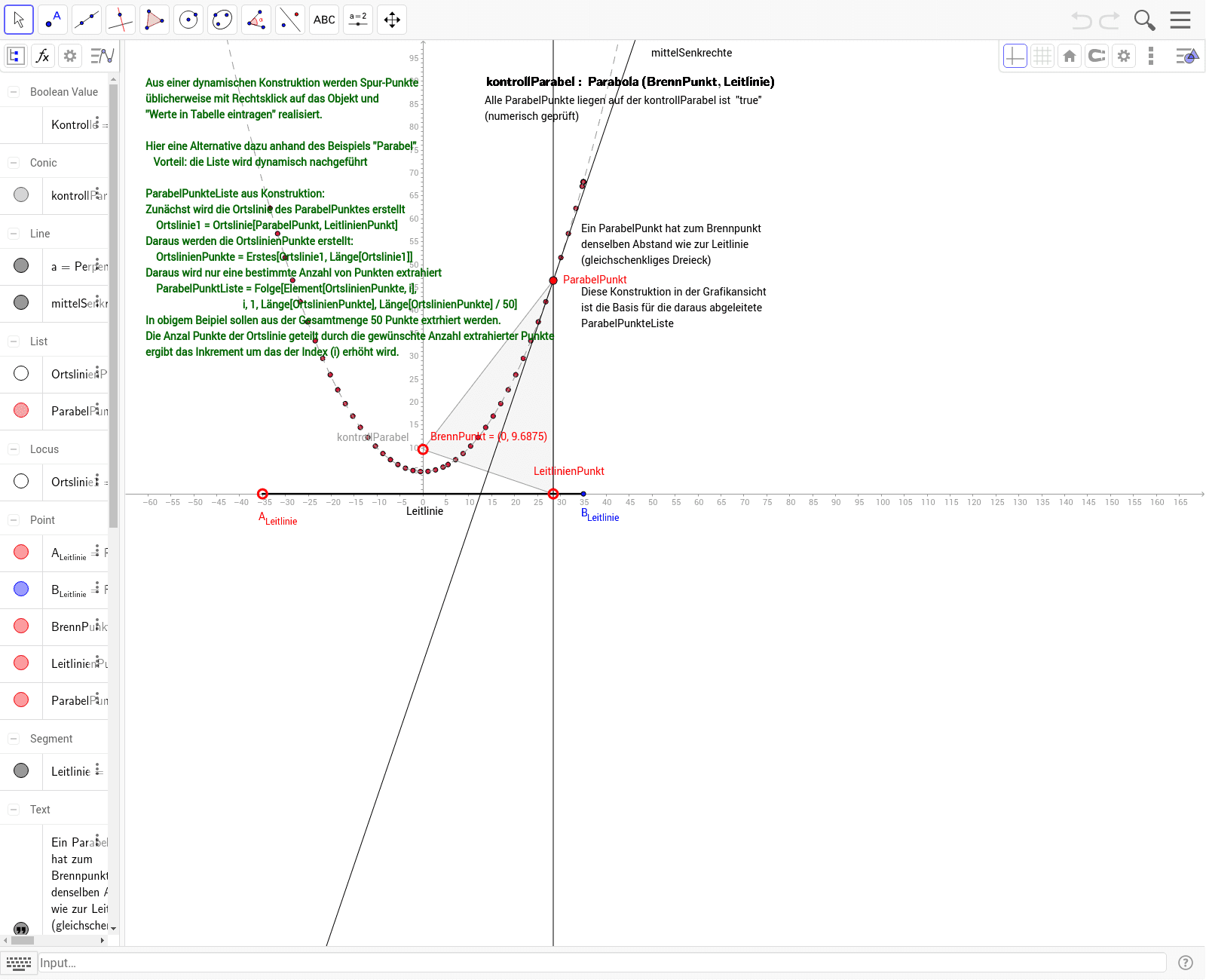Select the Slider a=2 tool
Viewport: 1206px width, 980px height.
[x=358, y=20]
